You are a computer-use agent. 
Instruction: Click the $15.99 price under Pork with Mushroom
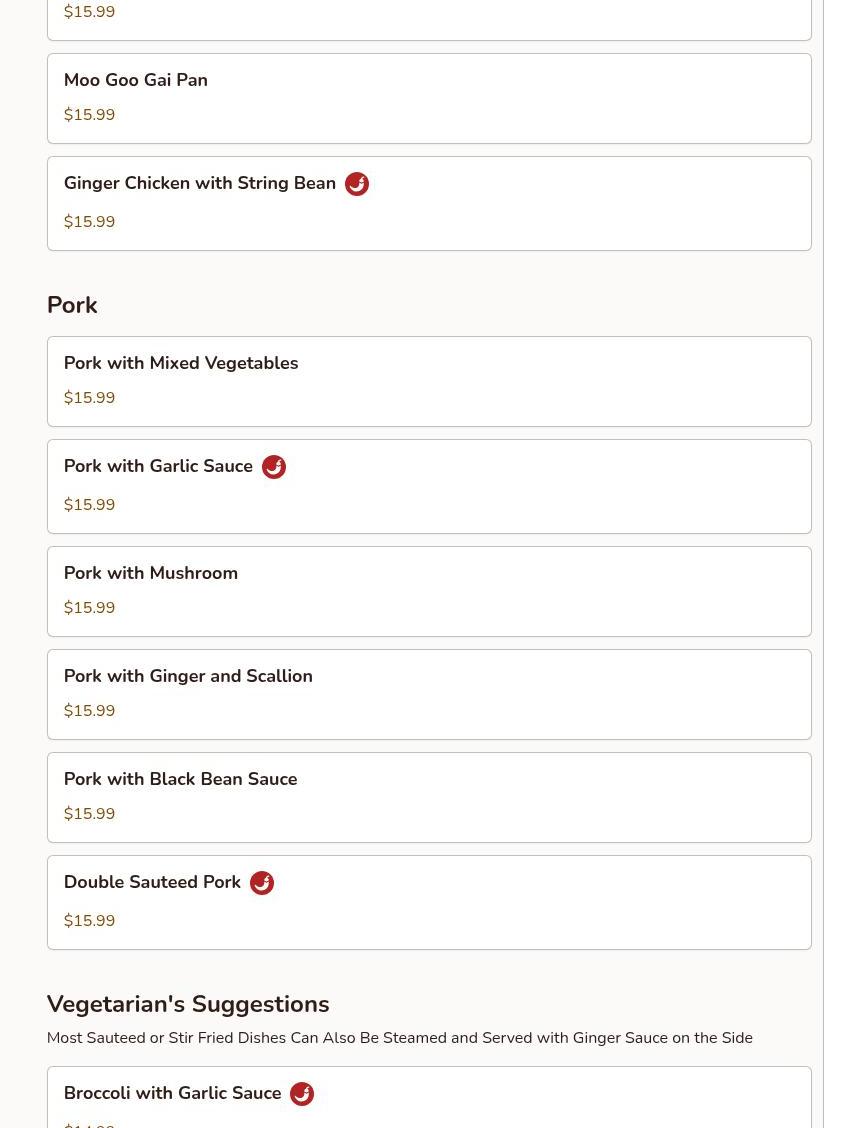tap(89, 608)
